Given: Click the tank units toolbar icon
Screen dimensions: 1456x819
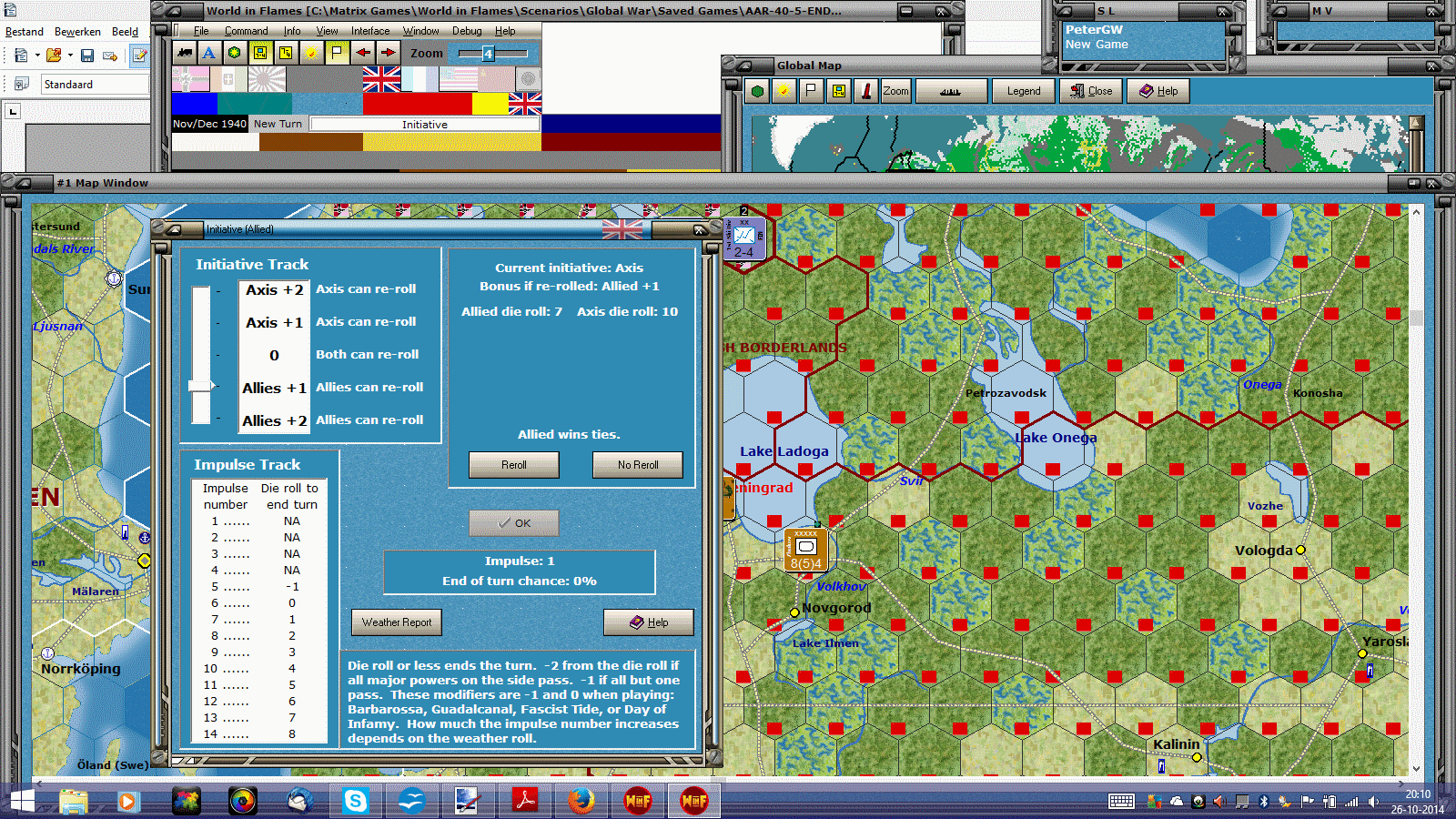Looking at the screenshot, I should coord(185,53).
